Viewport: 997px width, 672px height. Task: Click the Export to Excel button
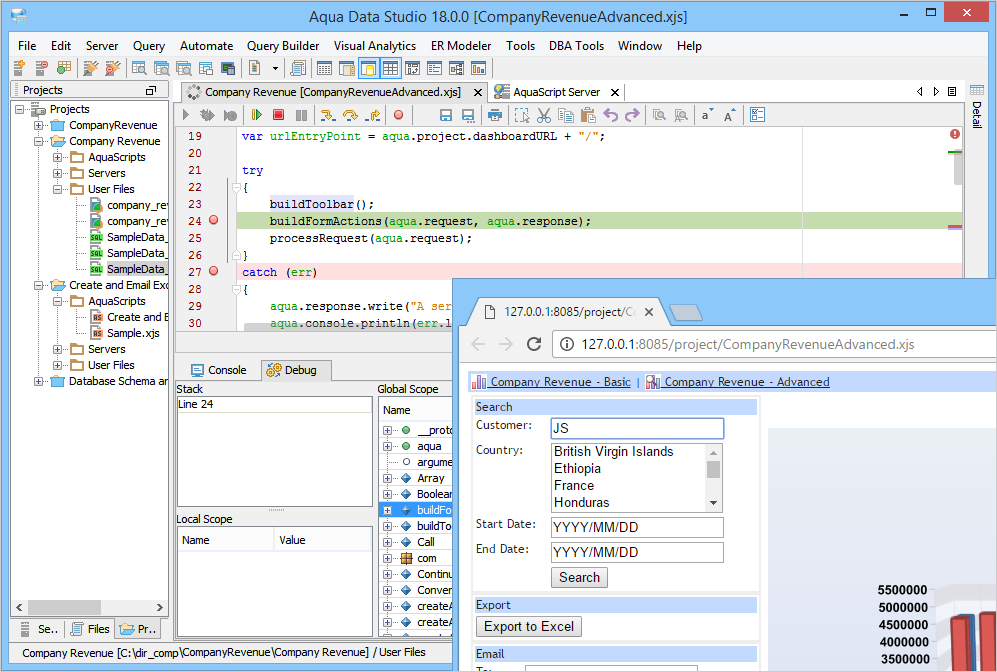pos(528,626)
